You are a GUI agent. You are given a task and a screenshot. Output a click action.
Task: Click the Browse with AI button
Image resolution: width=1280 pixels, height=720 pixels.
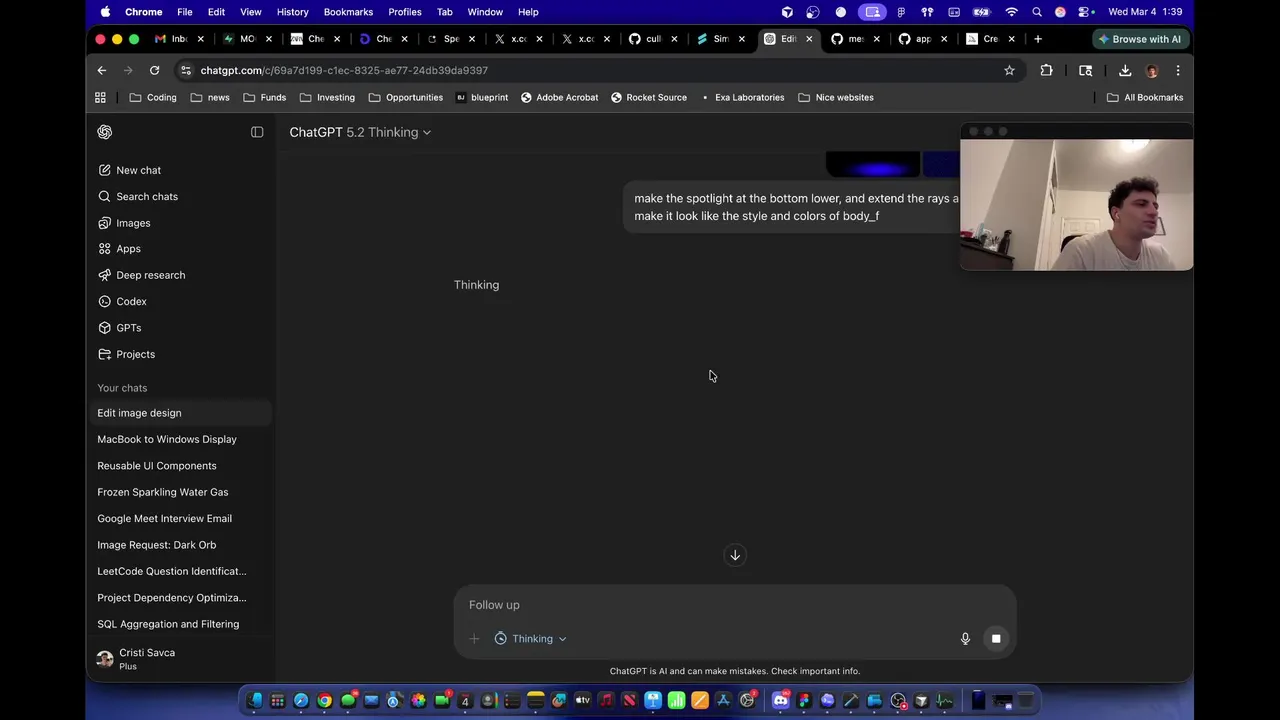pyautogui.click(x=1139, y=39)
